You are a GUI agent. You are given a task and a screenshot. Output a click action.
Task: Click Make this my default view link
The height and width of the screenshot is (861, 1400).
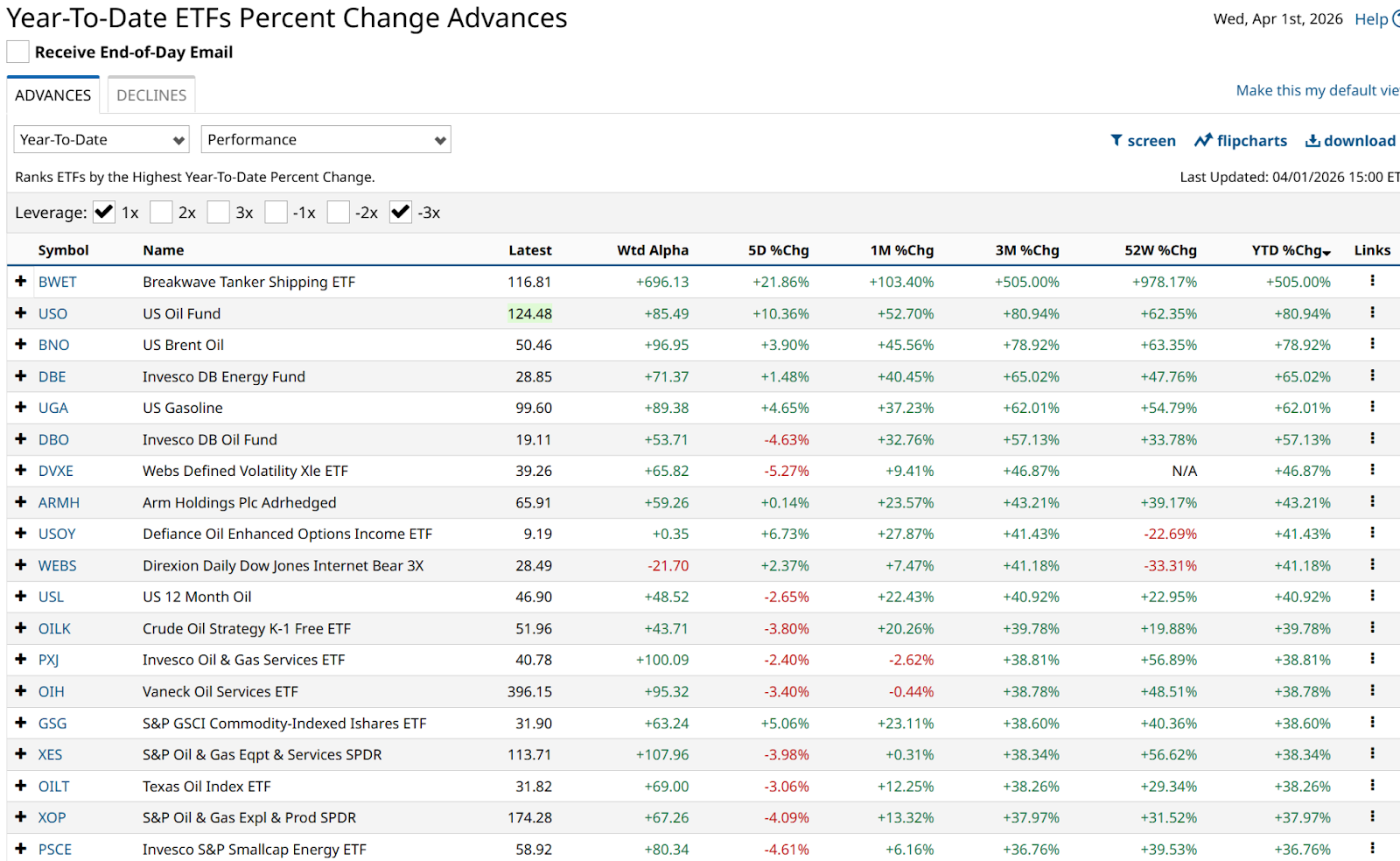[x=1316, y=91]
